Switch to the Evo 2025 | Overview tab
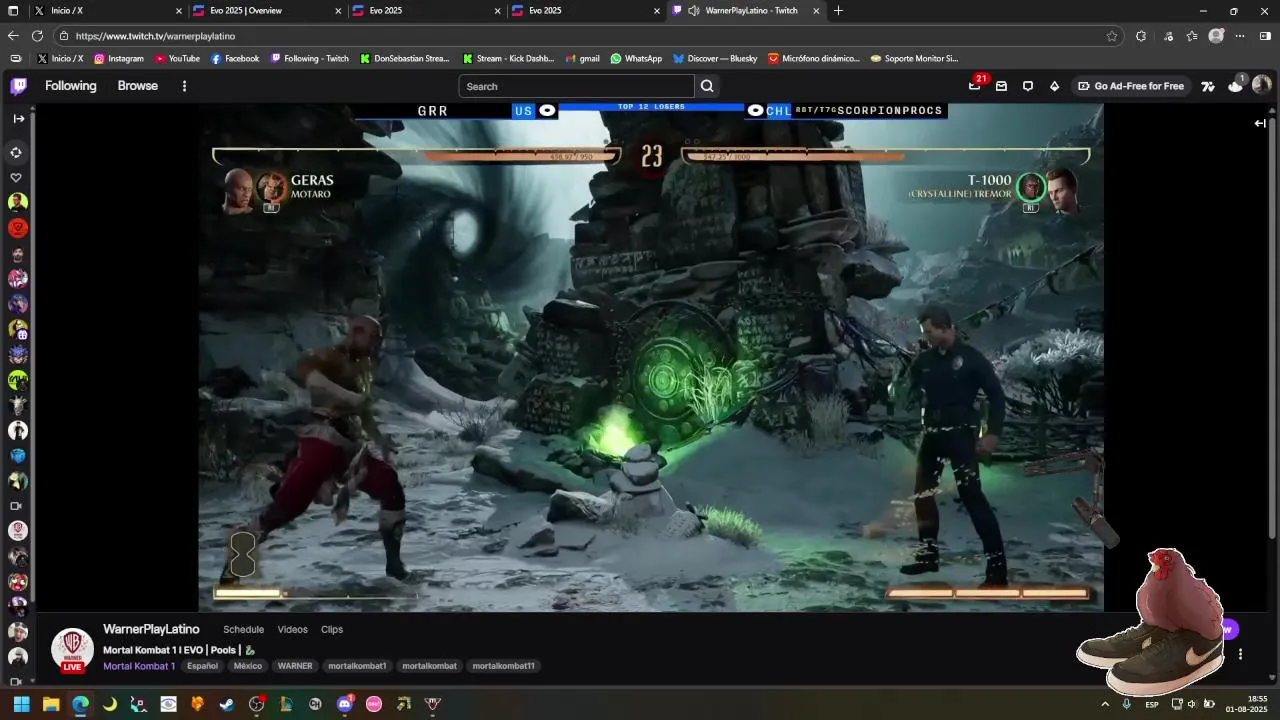Screen dimensions: 1280x720 coord(267,11)
